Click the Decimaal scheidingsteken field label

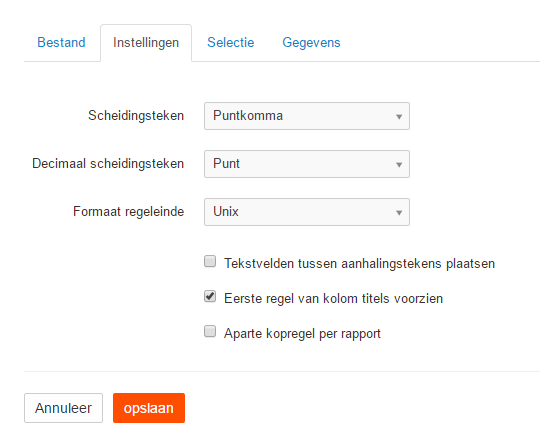(x=108, y=164)
